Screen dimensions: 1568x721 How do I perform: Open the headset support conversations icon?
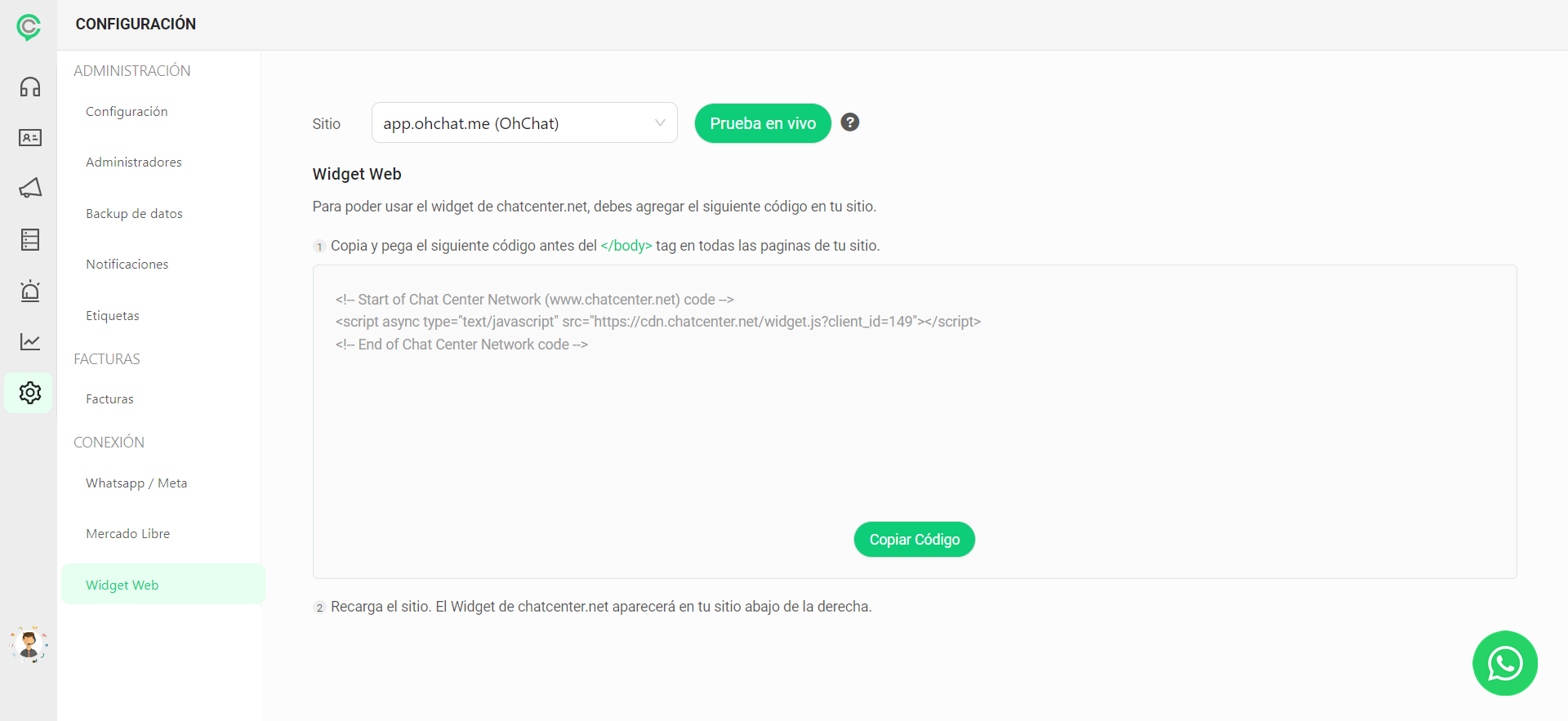pyautogui.click(x=30, y=87)
